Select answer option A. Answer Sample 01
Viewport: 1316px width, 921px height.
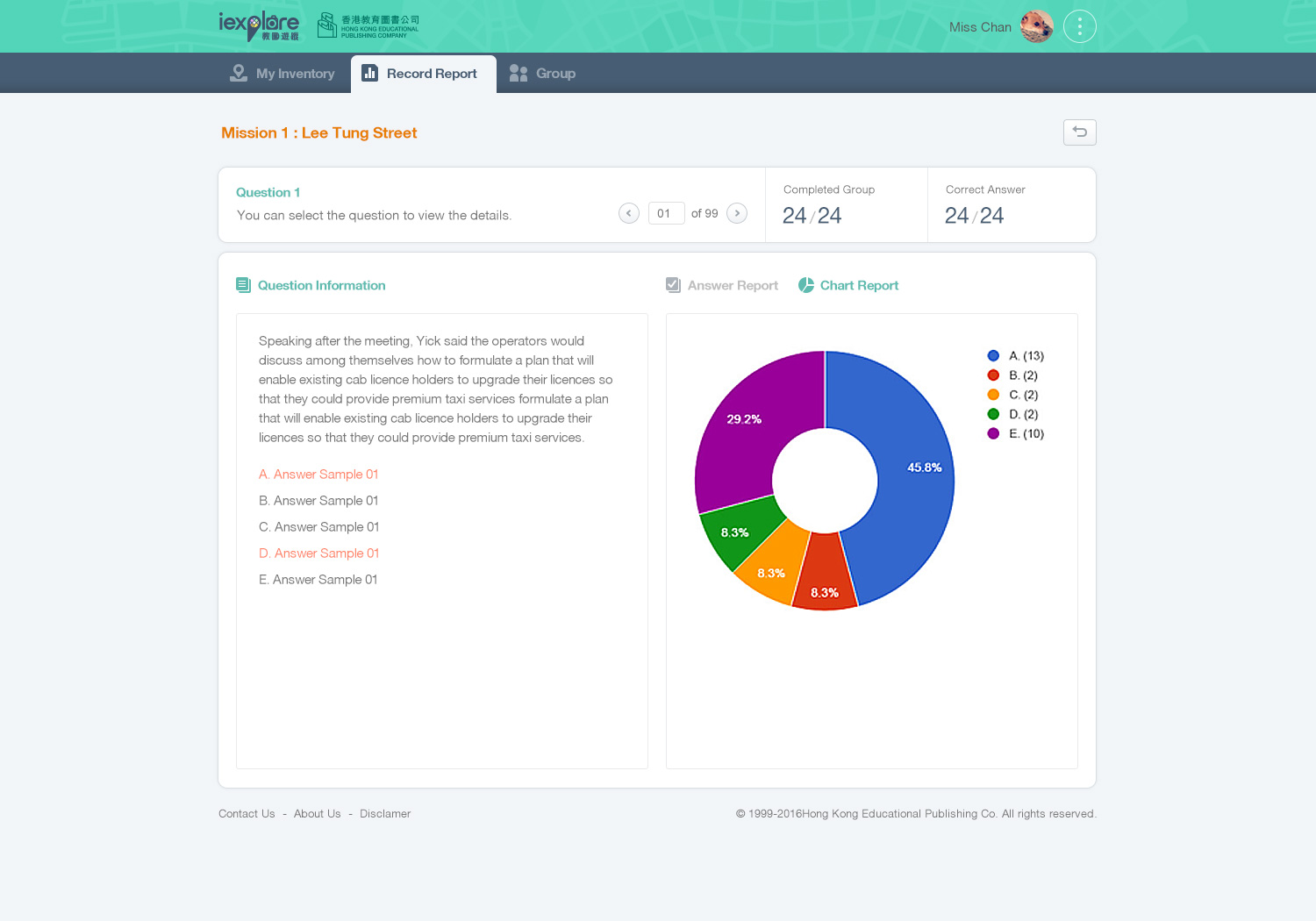[318, 475]
